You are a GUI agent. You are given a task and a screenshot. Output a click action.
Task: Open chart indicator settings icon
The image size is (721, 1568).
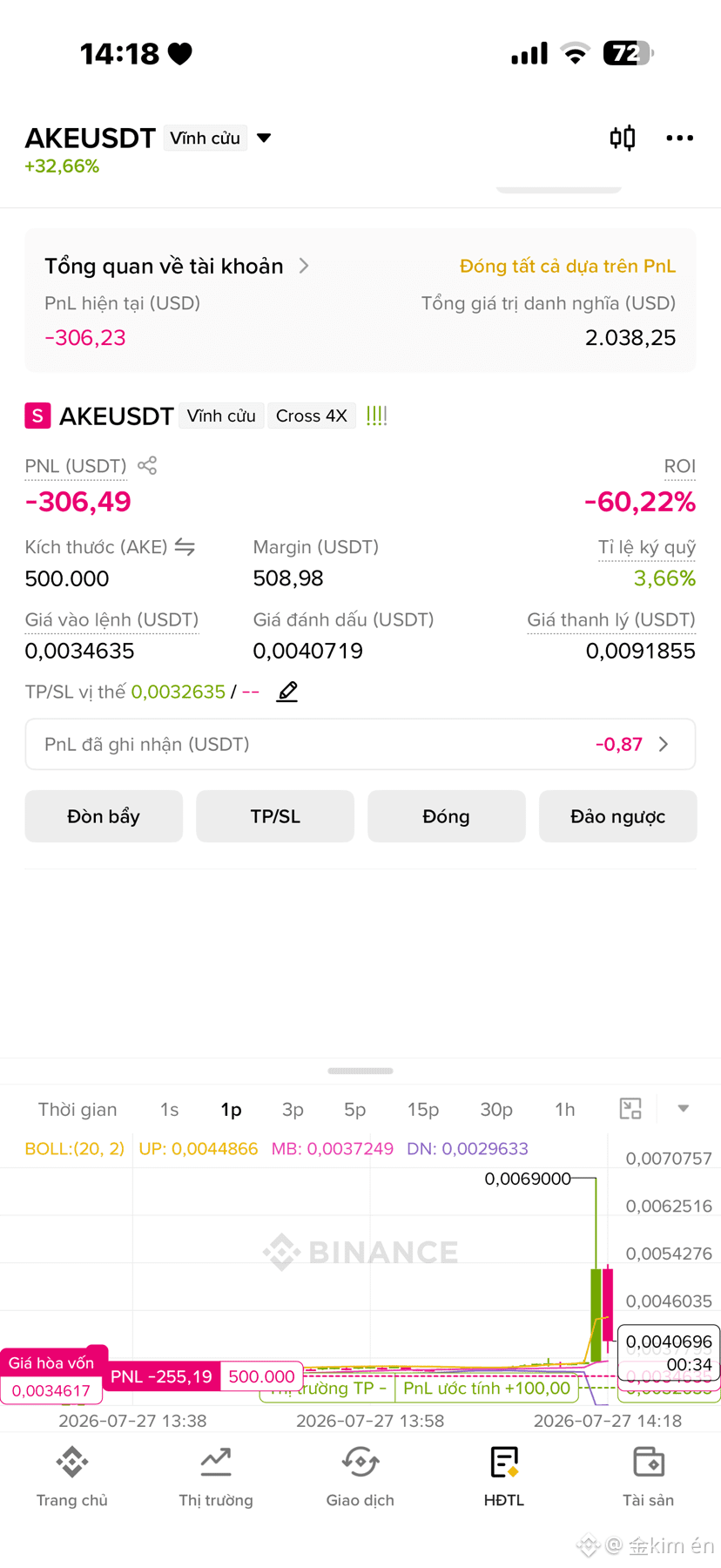(x=630, y=1109)
